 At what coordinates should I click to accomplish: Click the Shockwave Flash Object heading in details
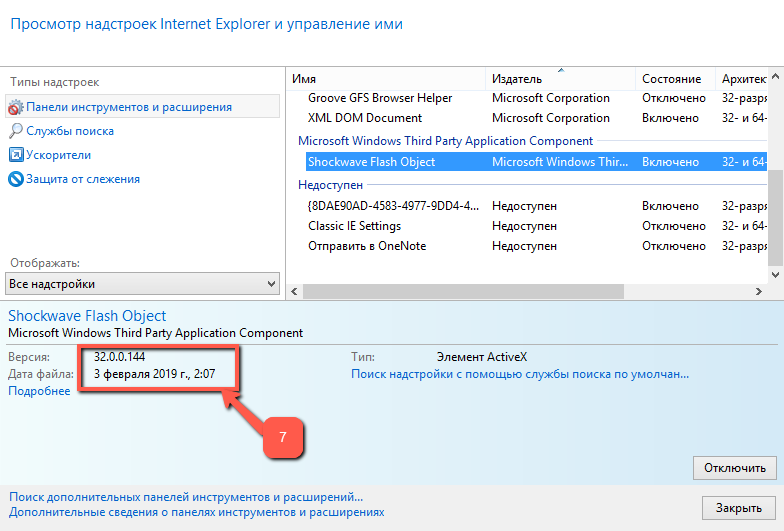tap(87, 316)
